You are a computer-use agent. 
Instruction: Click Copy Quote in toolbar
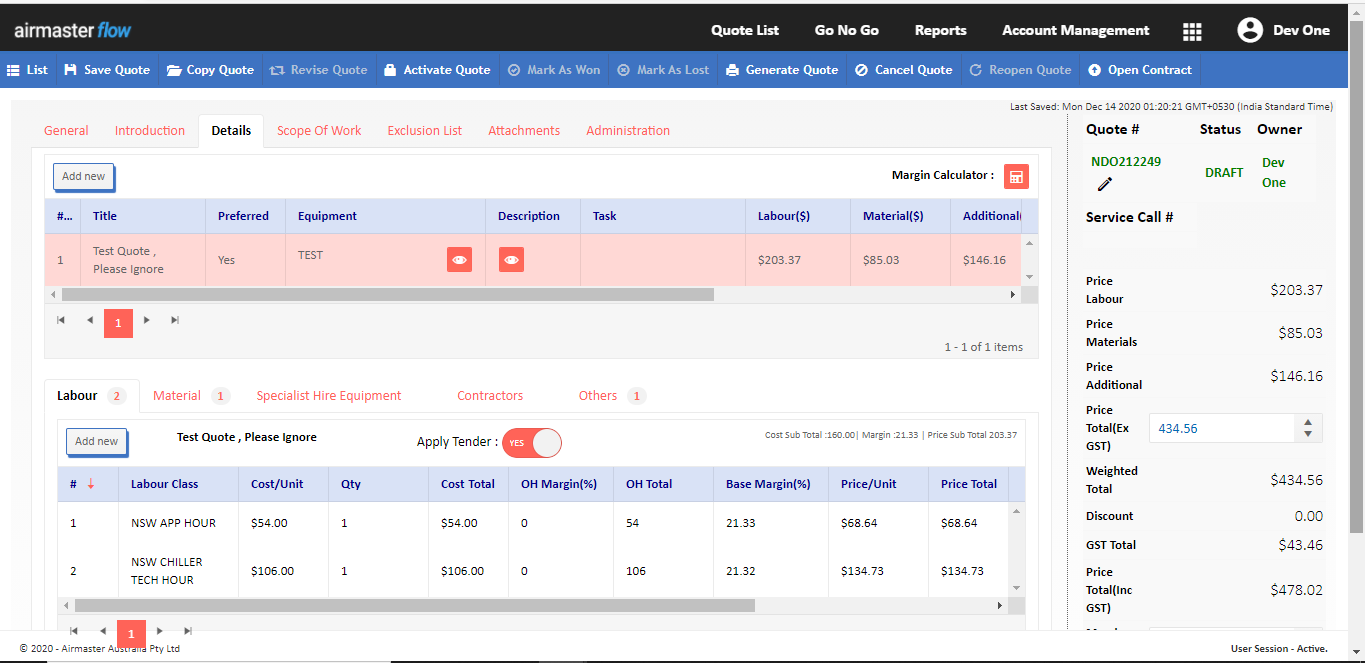210,70
